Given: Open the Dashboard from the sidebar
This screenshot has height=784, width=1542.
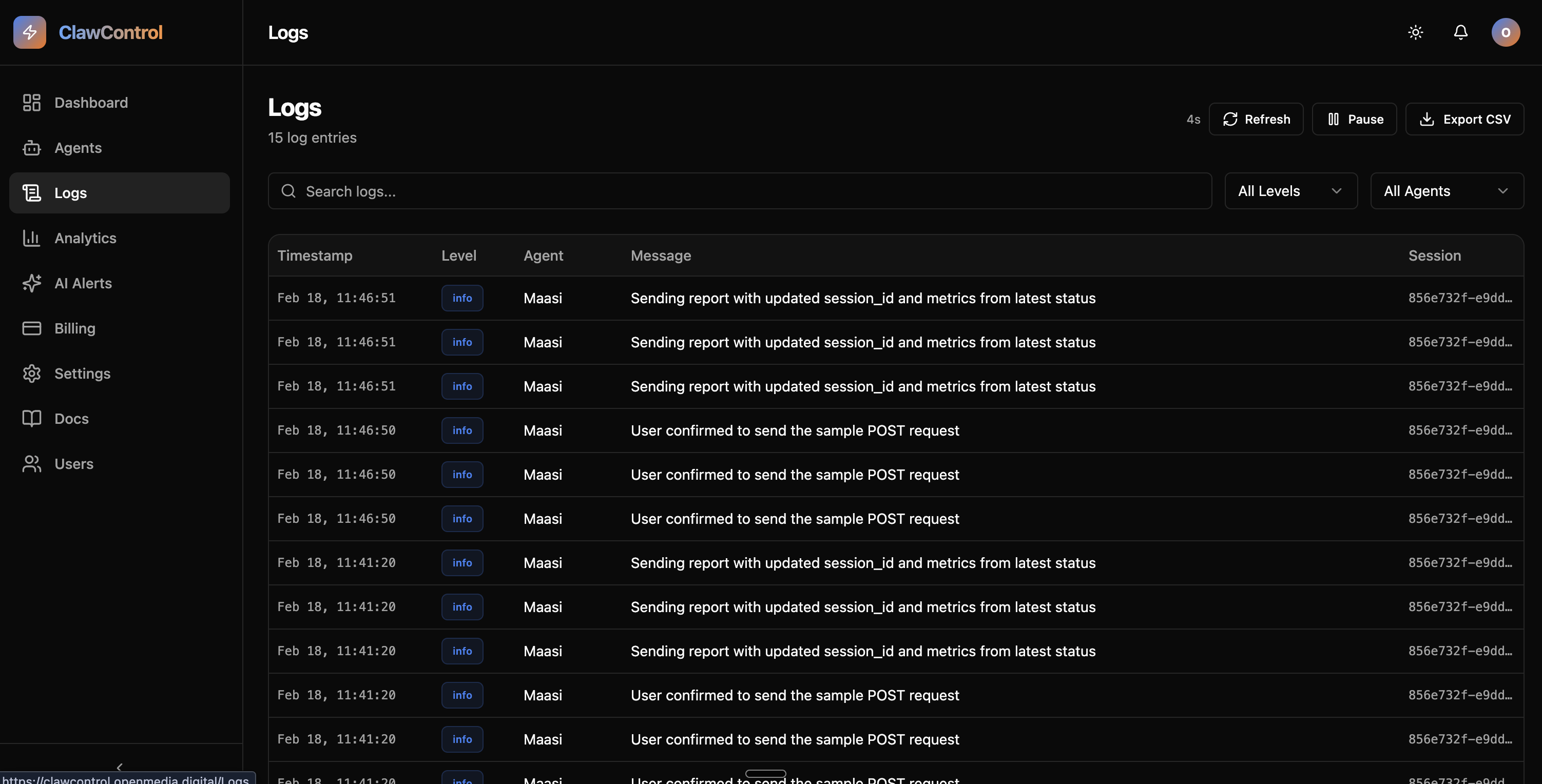Looking at the screenshot, I should pos(90,102).
